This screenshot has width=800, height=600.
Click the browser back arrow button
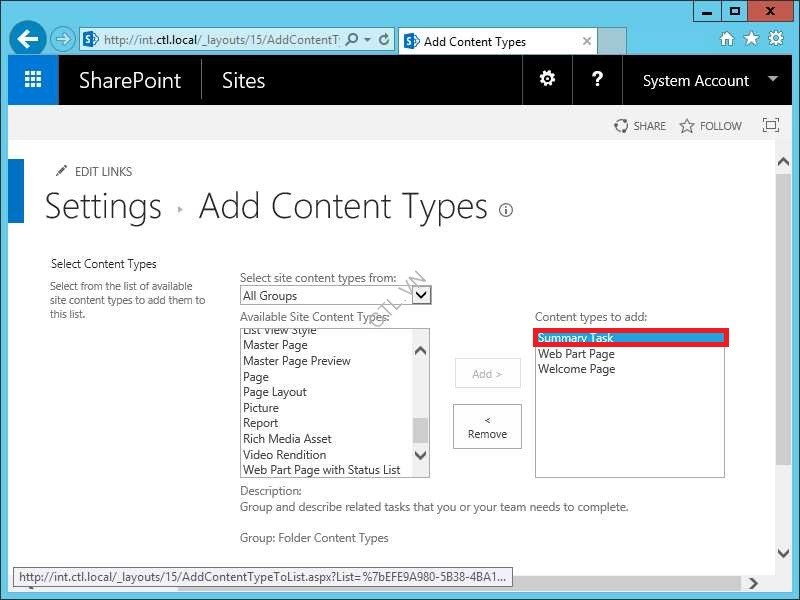pos(28,40)
